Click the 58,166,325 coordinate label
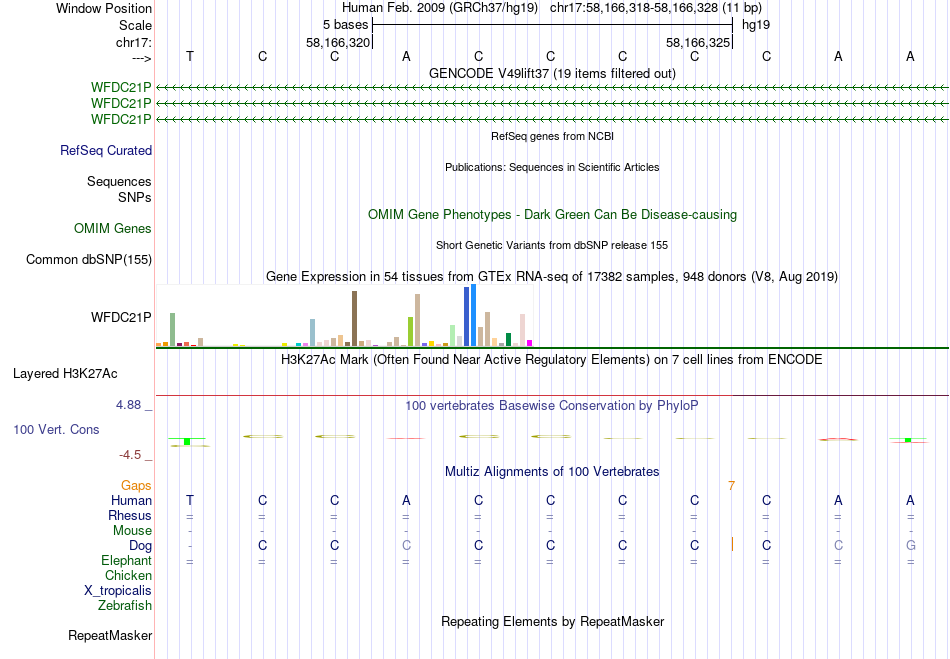The image size is (950, 659). pyautogui.click(x=697, y=42)
